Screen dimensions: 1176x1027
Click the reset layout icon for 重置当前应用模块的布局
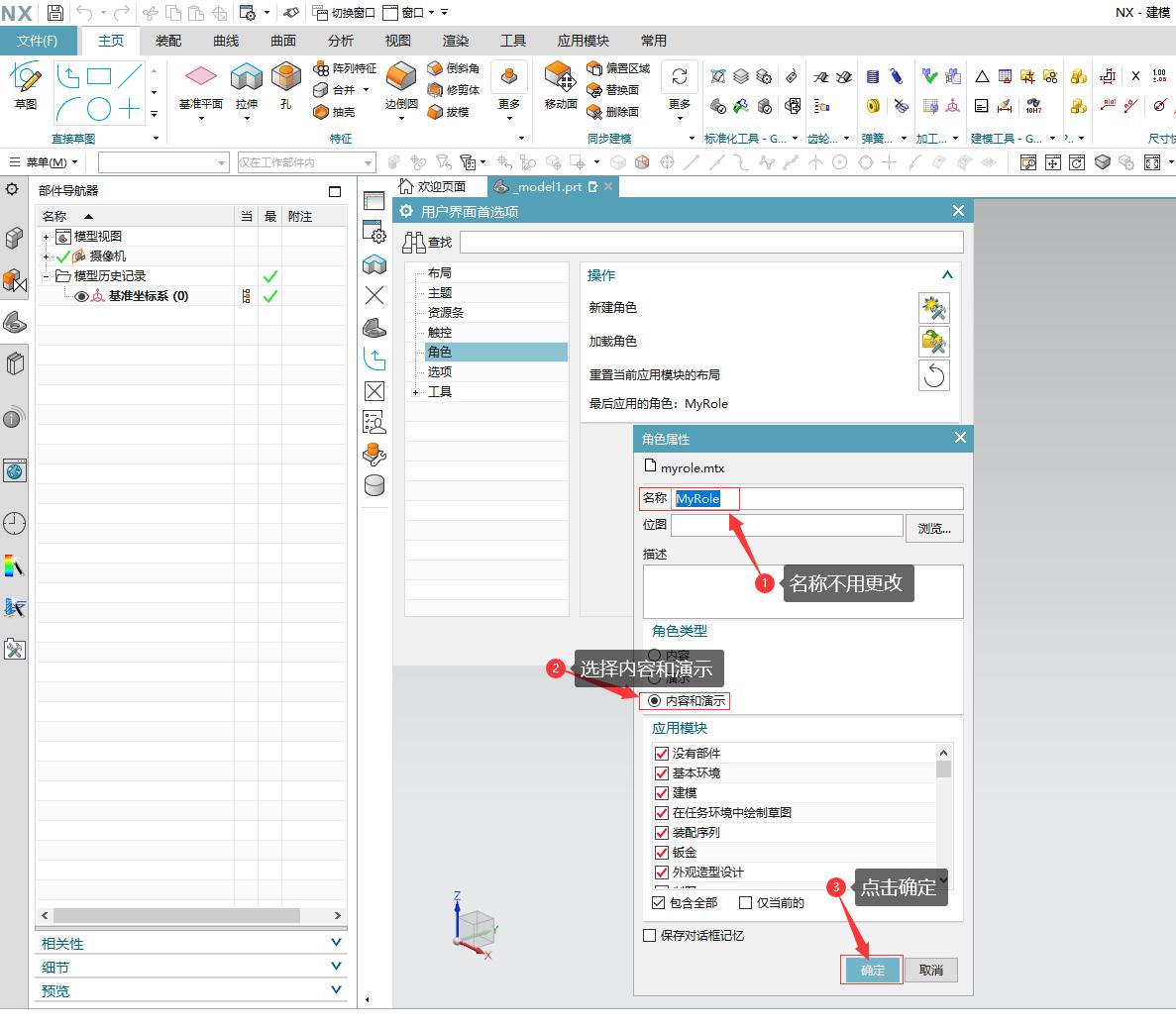pos(933,375)
